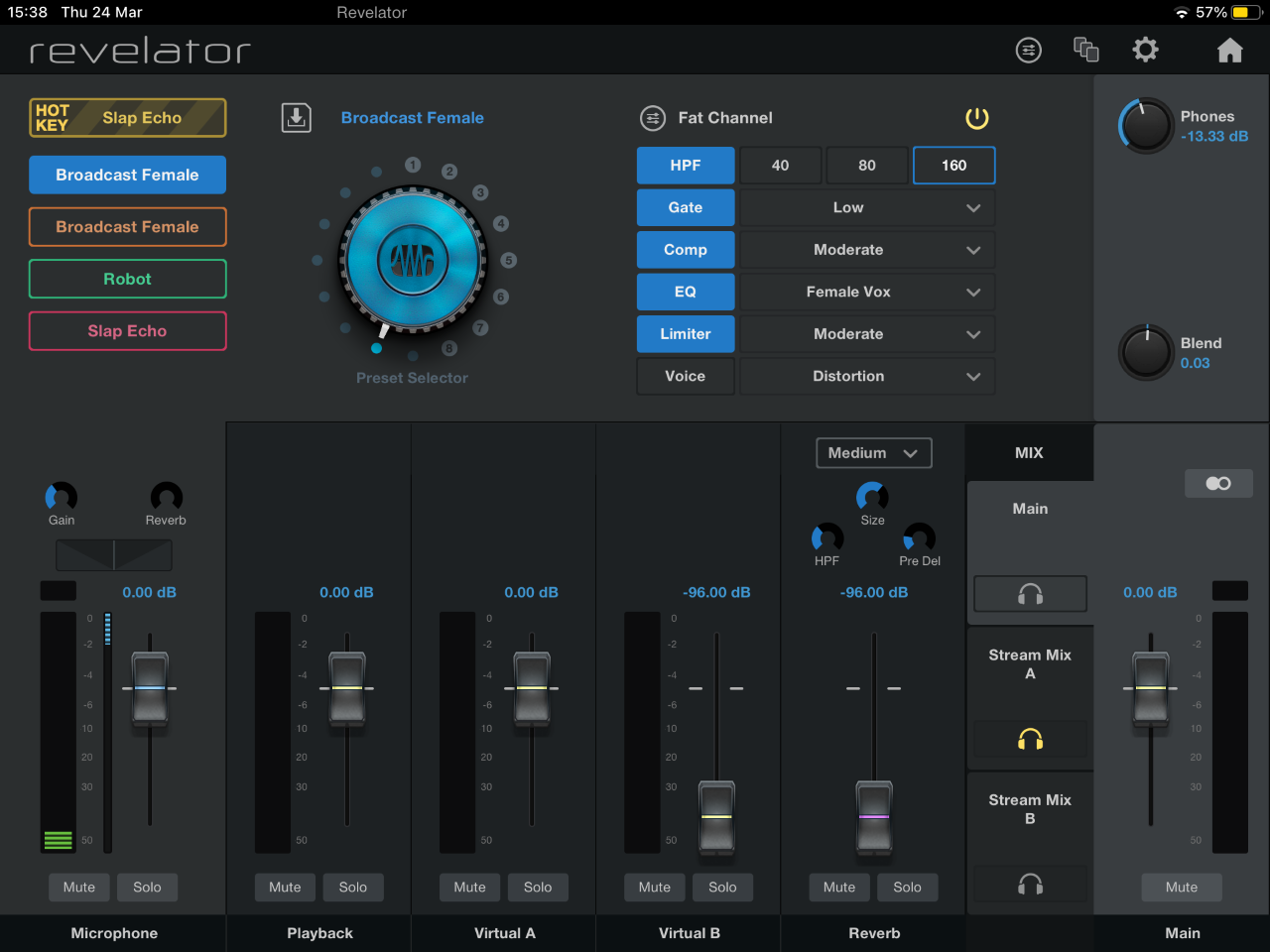This screenshot has width=1270, height=952.
Task: Set HPF frequency to 80
Action: 867,166
